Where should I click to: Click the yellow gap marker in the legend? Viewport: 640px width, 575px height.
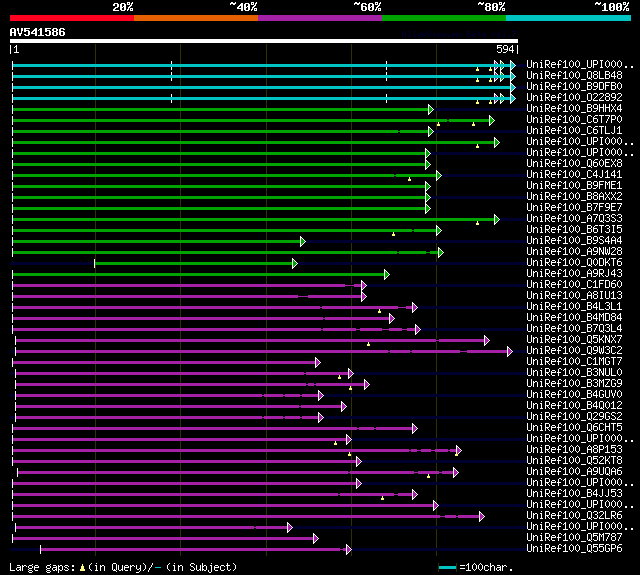(x=82, y=568)
